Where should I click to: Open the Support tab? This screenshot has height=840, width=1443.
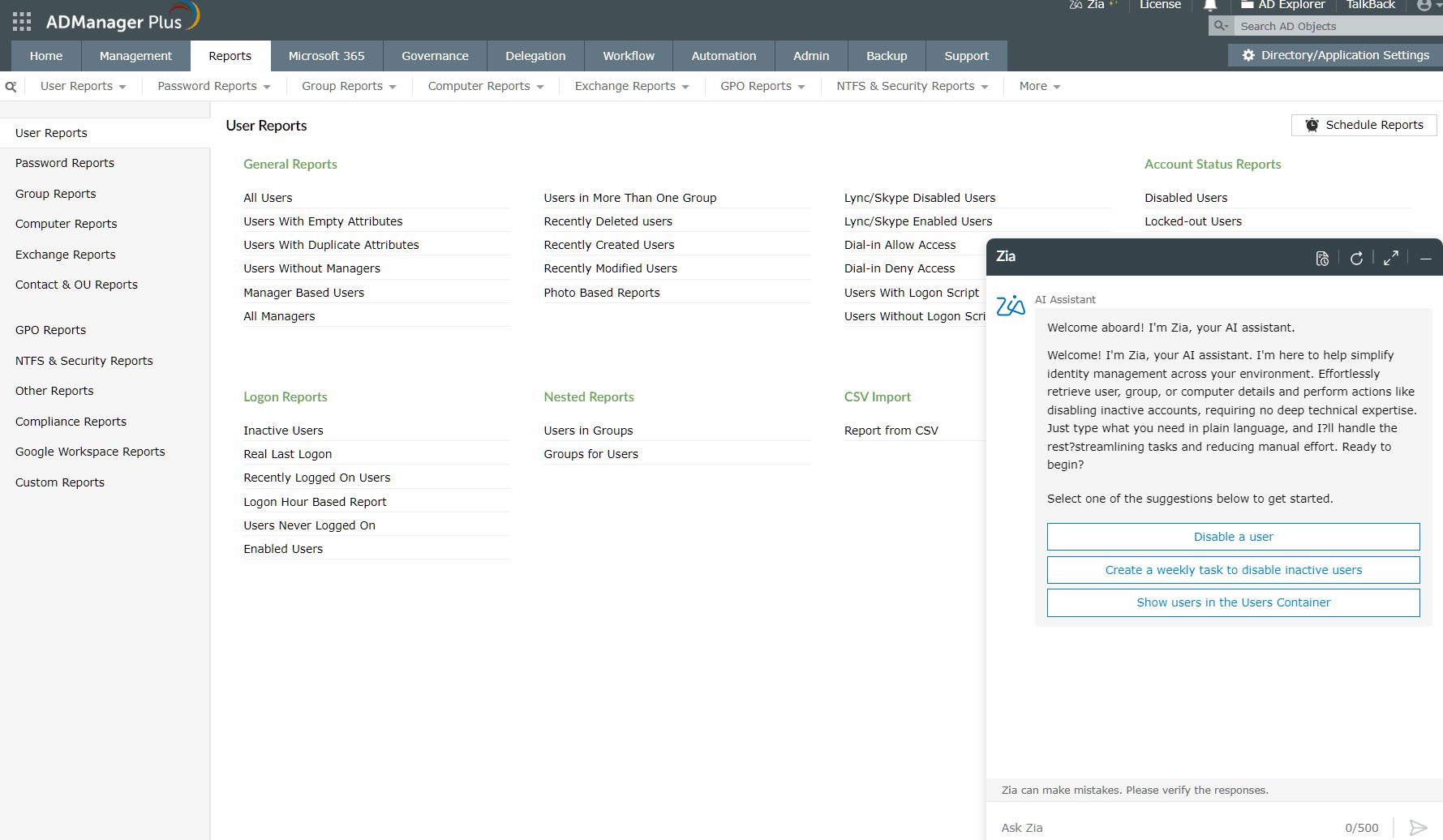click(967, 56)
